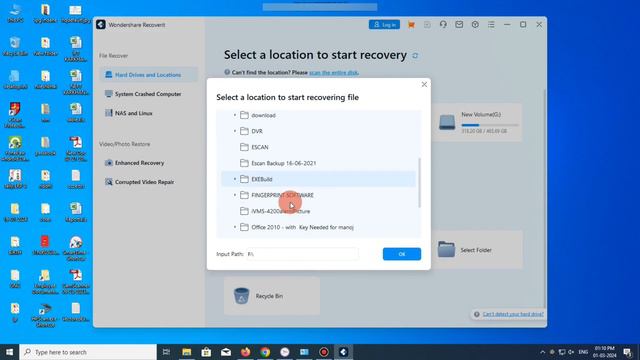Follow the 'scan the entire disk' link
The height and width of the screenshot is (360, 640).
point(333,72)
